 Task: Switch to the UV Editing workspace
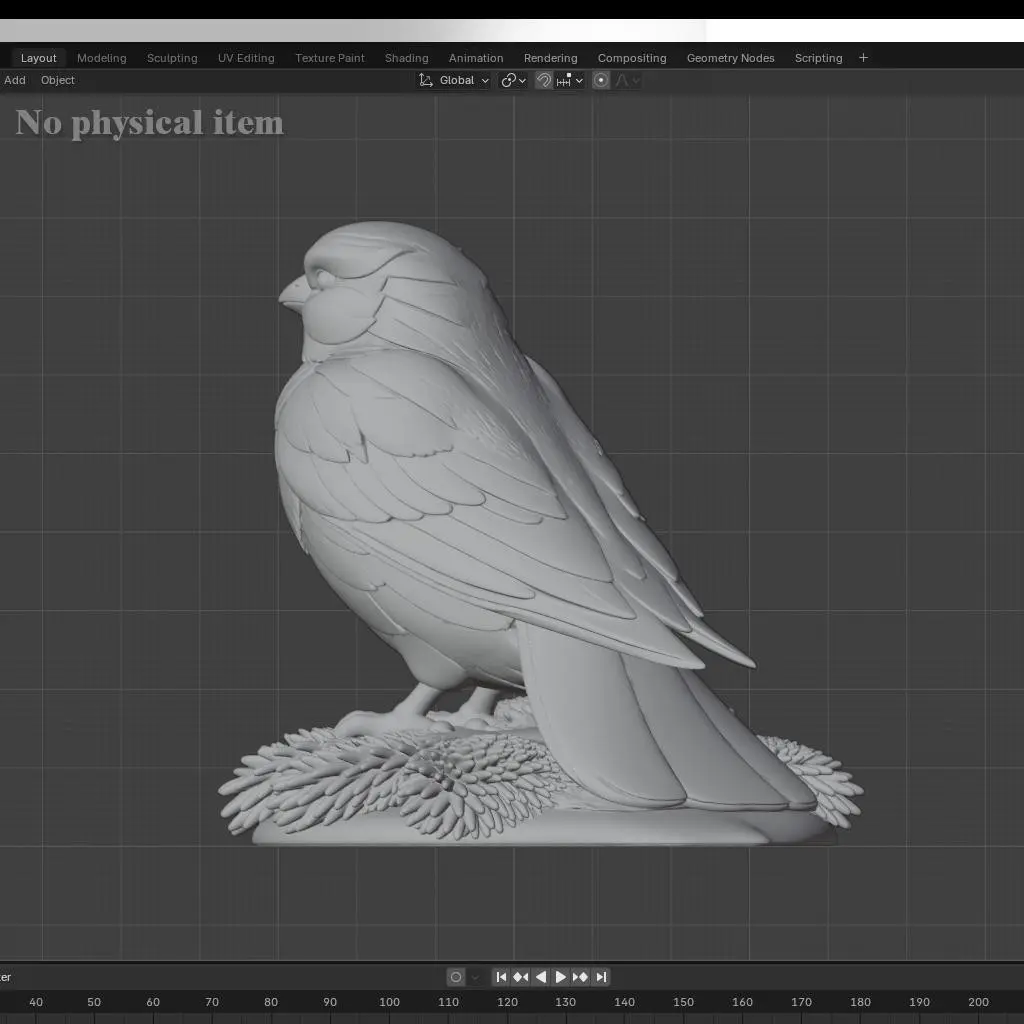click(246, 58)
